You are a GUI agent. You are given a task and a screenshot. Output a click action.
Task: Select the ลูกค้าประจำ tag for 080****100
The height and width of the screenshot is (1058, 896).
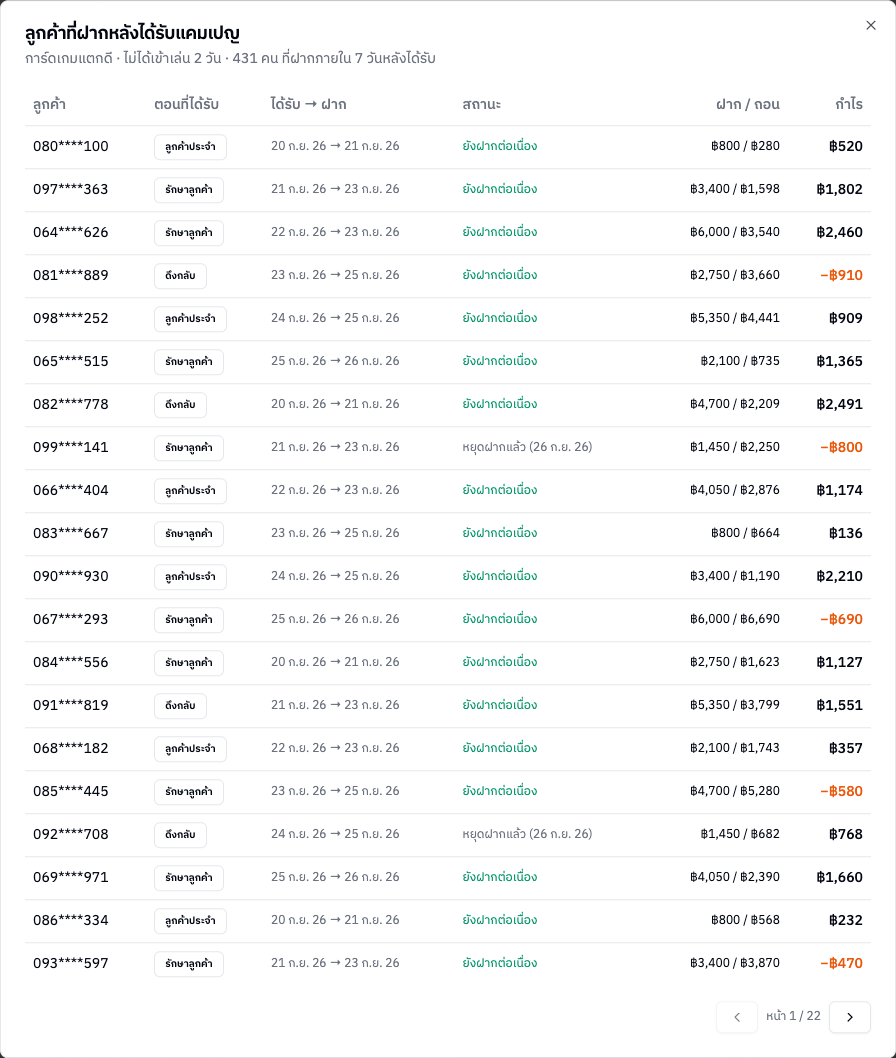click(x=190, y=146)
